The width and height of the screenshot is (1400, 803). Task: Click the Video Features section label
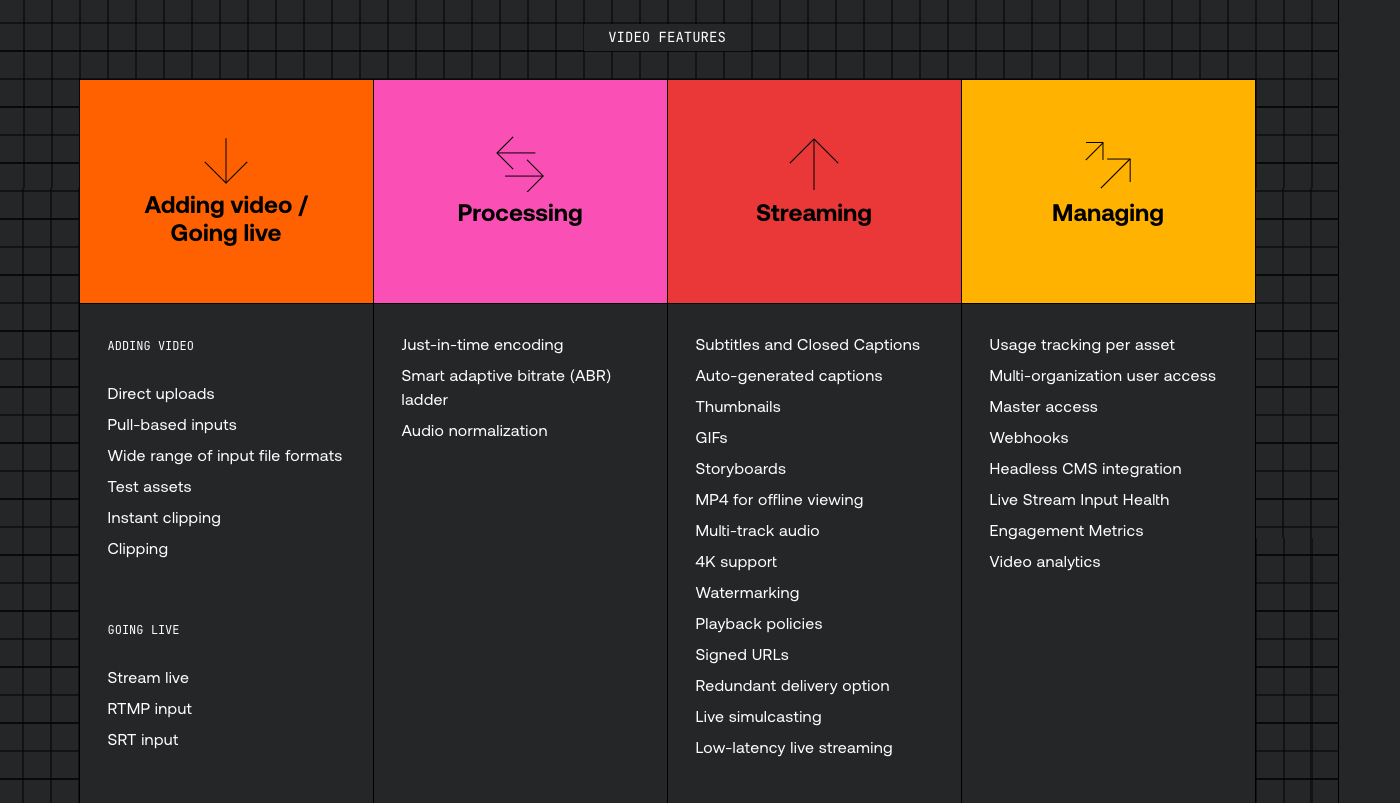(x=667, y=38)
